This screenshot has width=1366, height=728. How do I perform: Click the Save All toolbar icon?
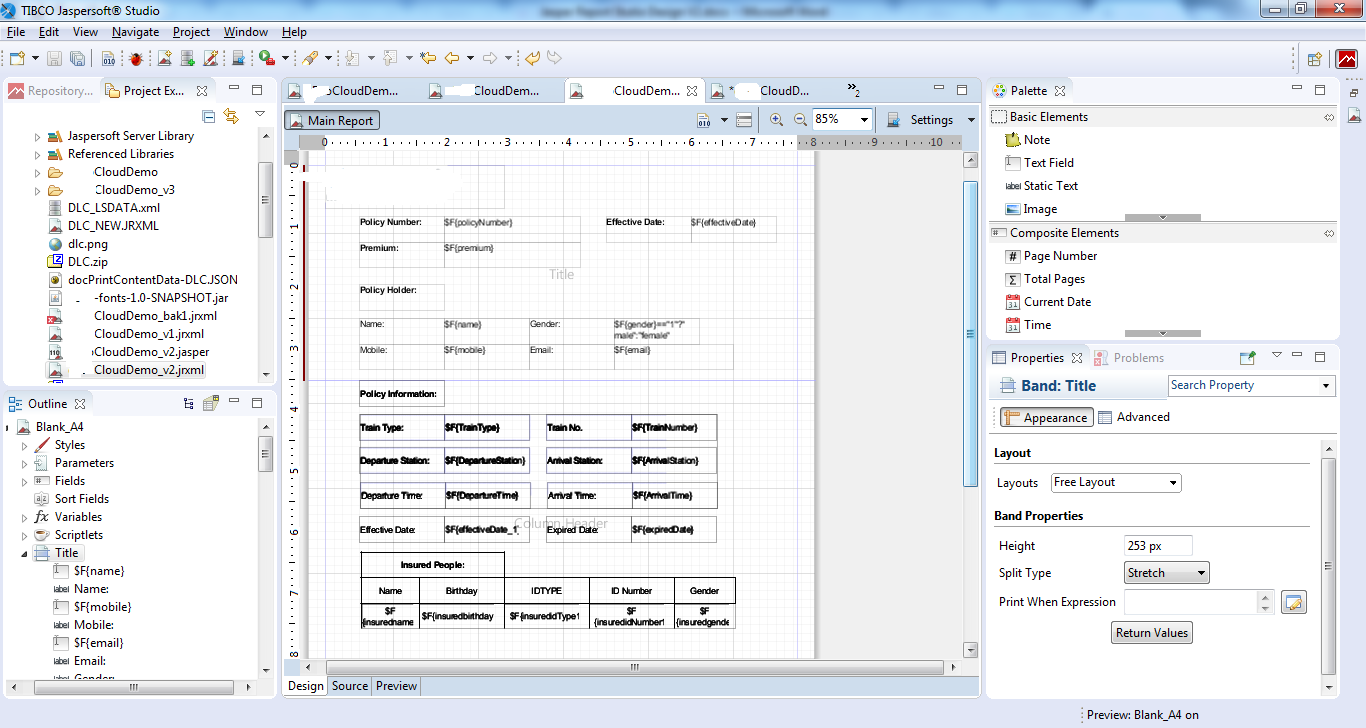77,58
